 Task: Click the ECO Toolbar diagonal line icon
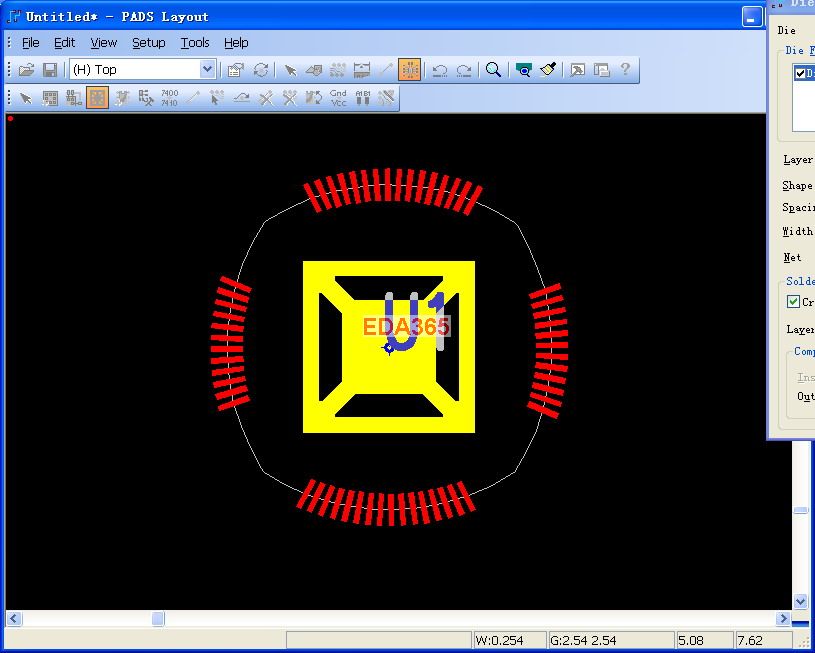coord(385,70)
